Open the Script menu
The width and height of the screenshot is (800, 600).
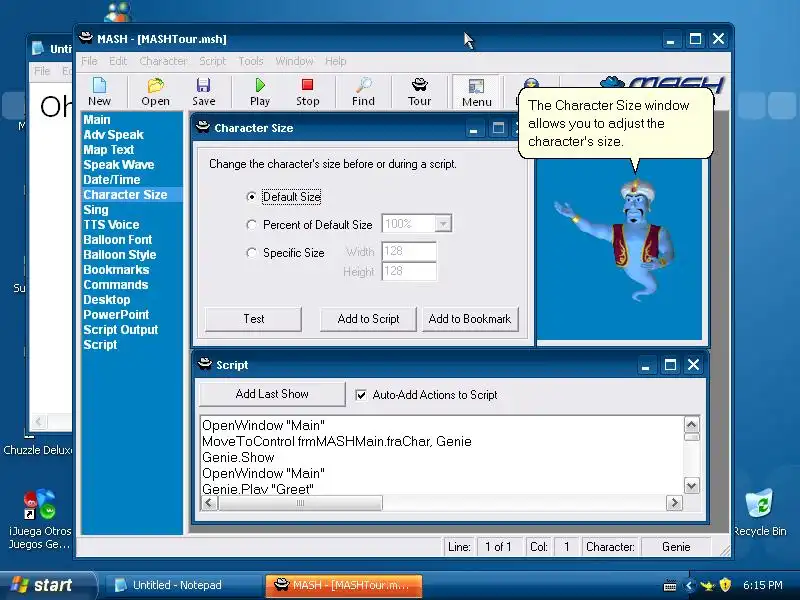(213, 61)
